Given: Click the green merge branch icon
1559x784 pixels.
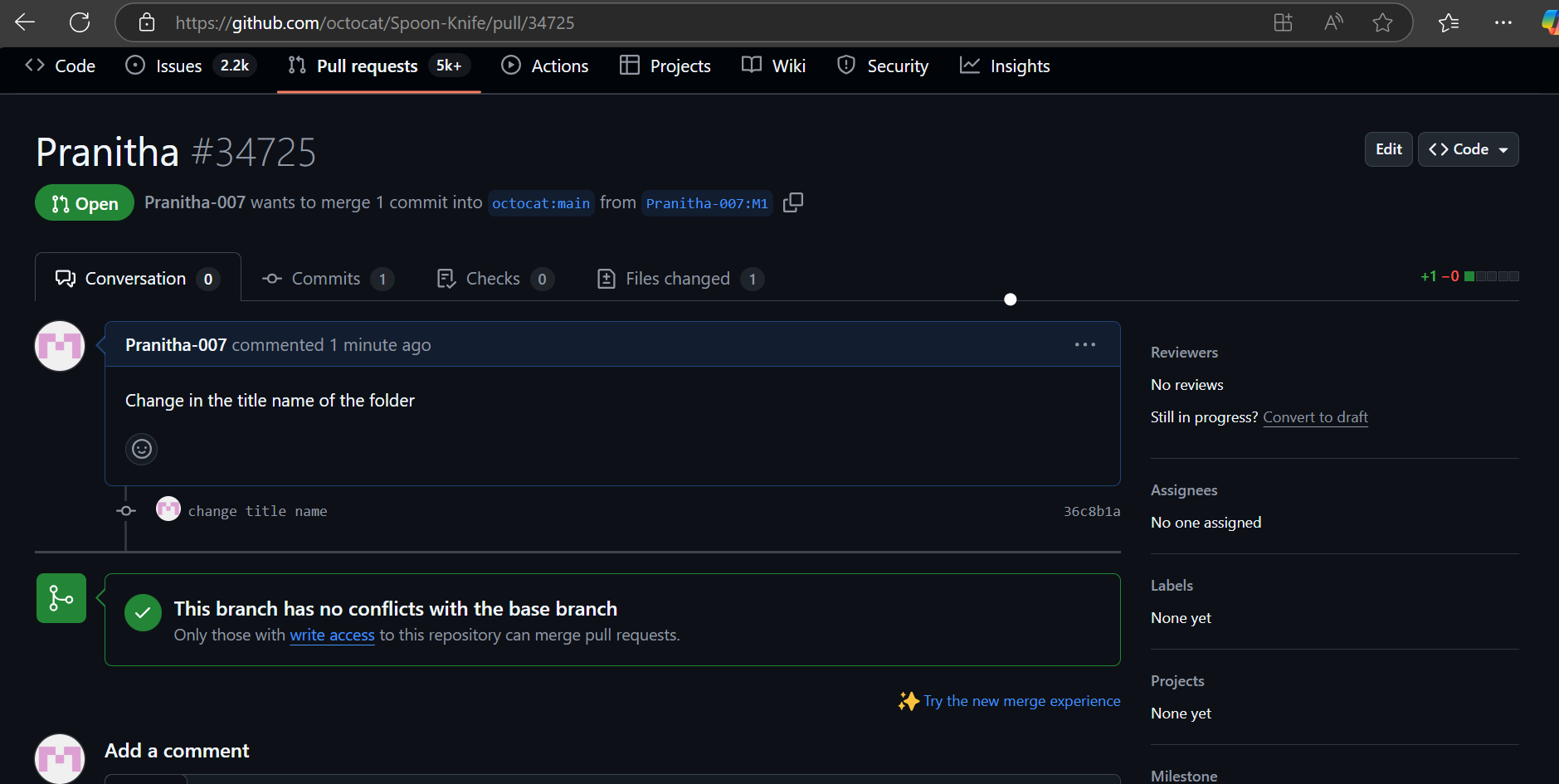Looking at the screenshot, I should click(61, 598).
